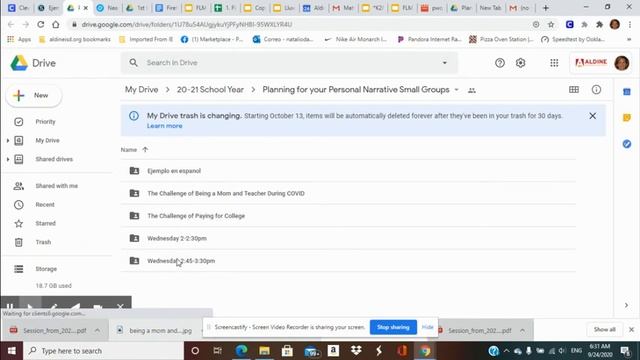The image size is (640, 360).
Task: Open Microsoft Edge from taskbar
Action: tap(241, 351)
